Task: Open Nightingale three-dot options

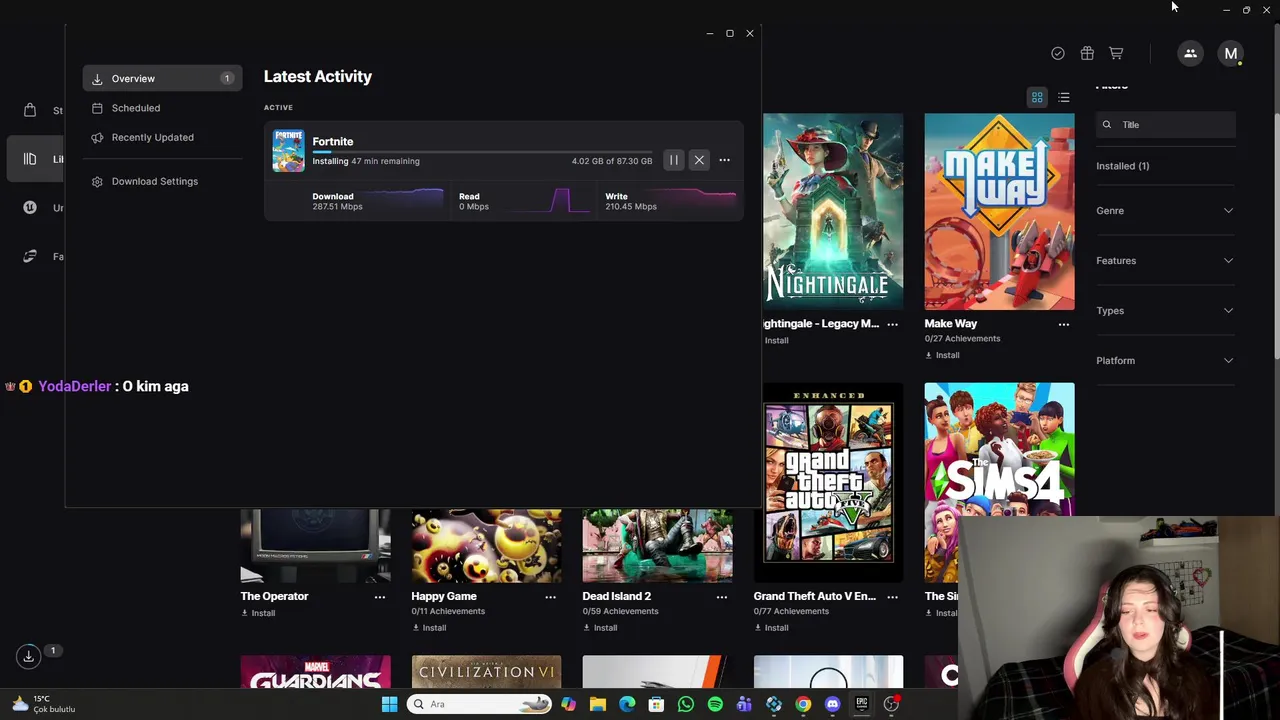Action: click(892, 324)
